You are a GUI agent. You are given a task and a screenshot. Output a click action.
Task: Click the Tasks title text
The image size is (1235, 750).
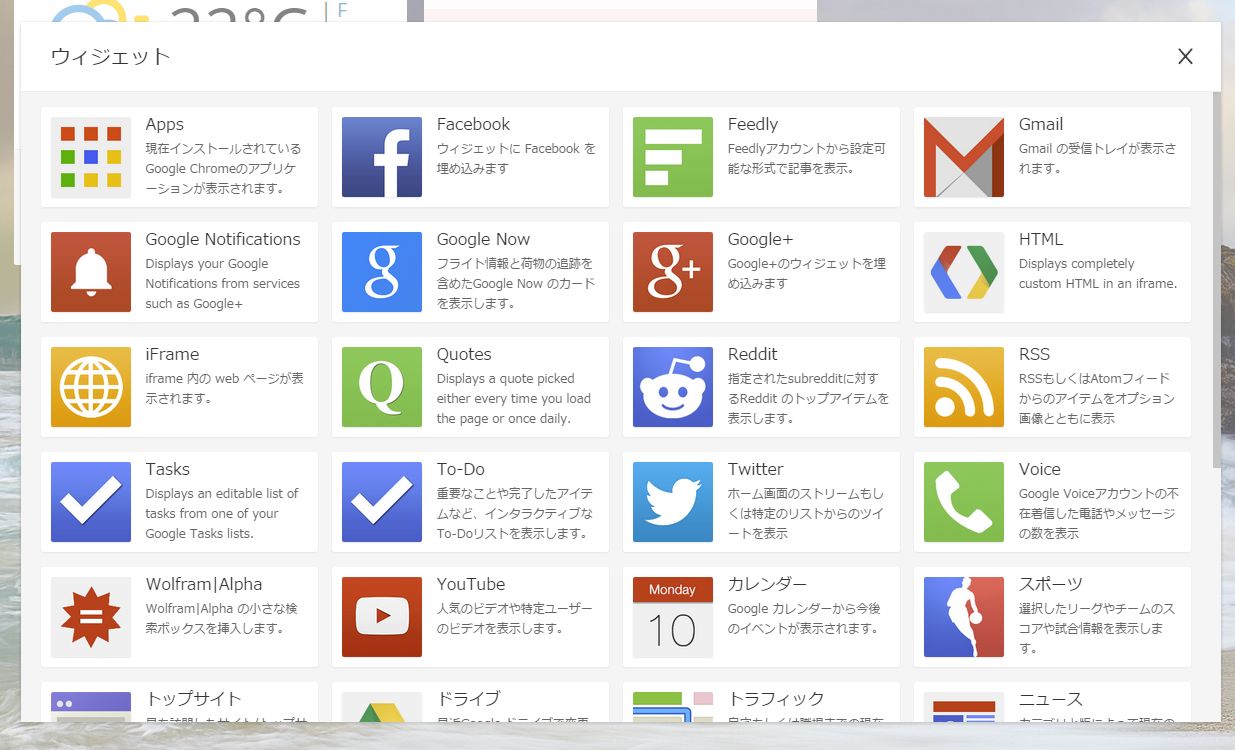pyautogui.click(x=167, y=469)
